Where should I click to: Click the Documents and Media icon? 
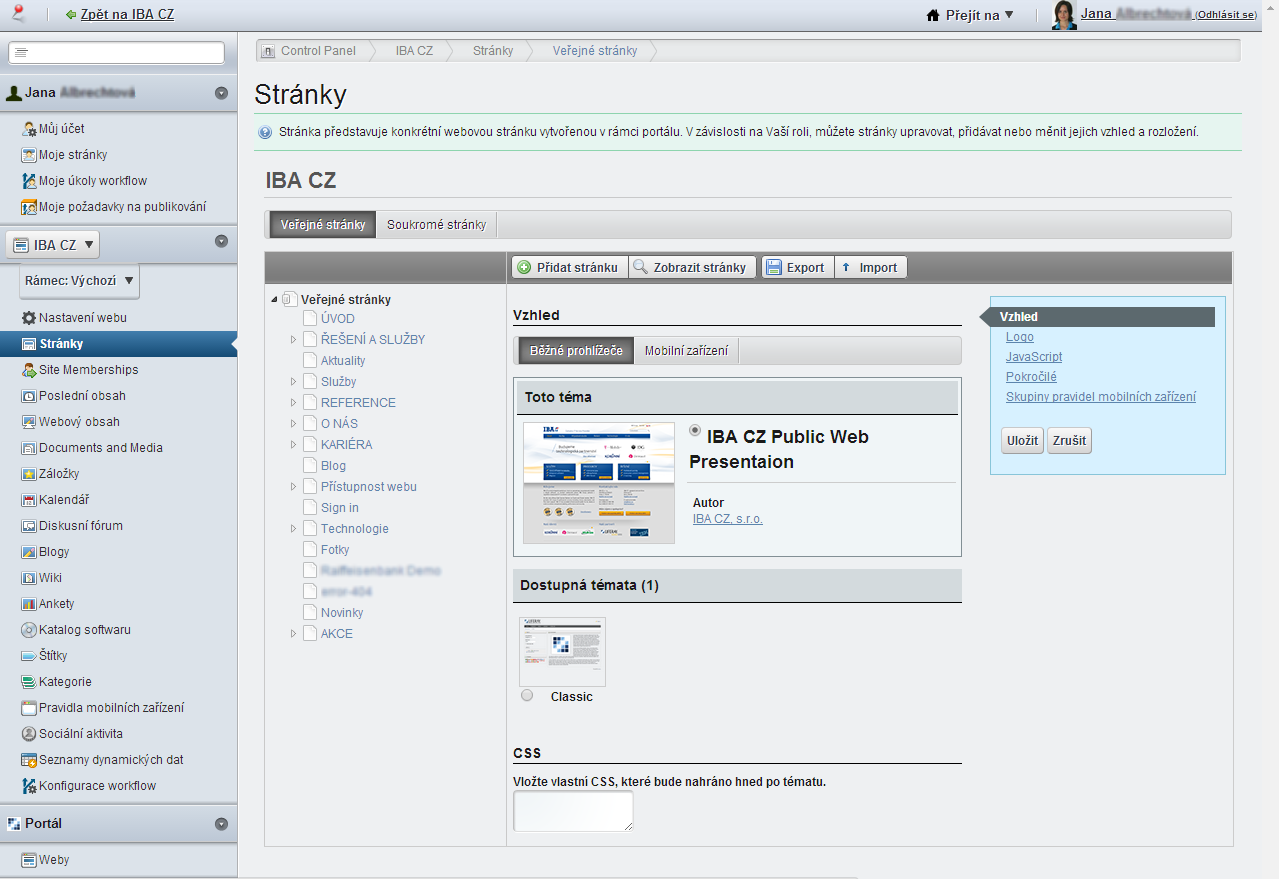pos(29,448)
